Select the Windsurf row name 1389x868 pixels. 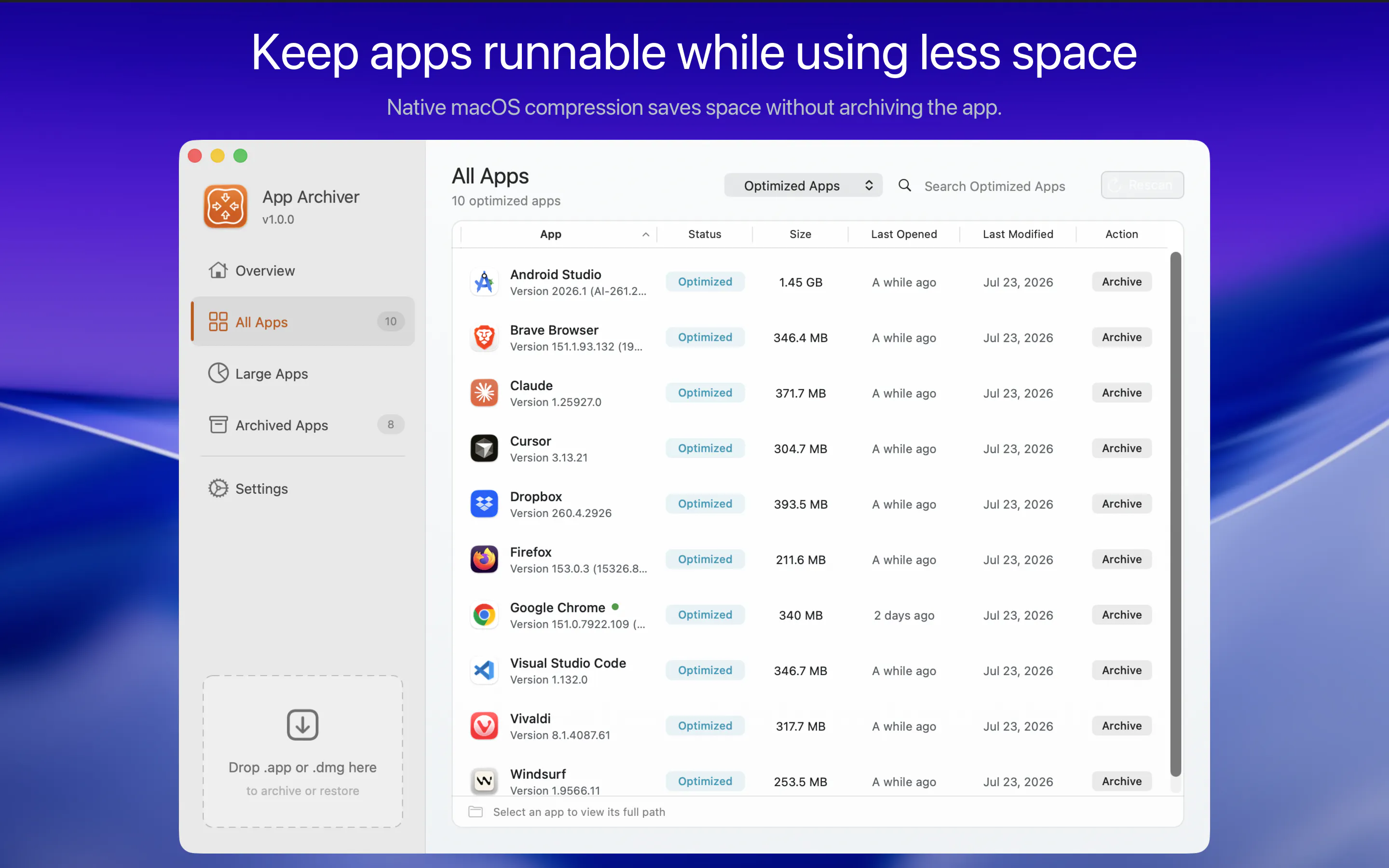point(538,774)
